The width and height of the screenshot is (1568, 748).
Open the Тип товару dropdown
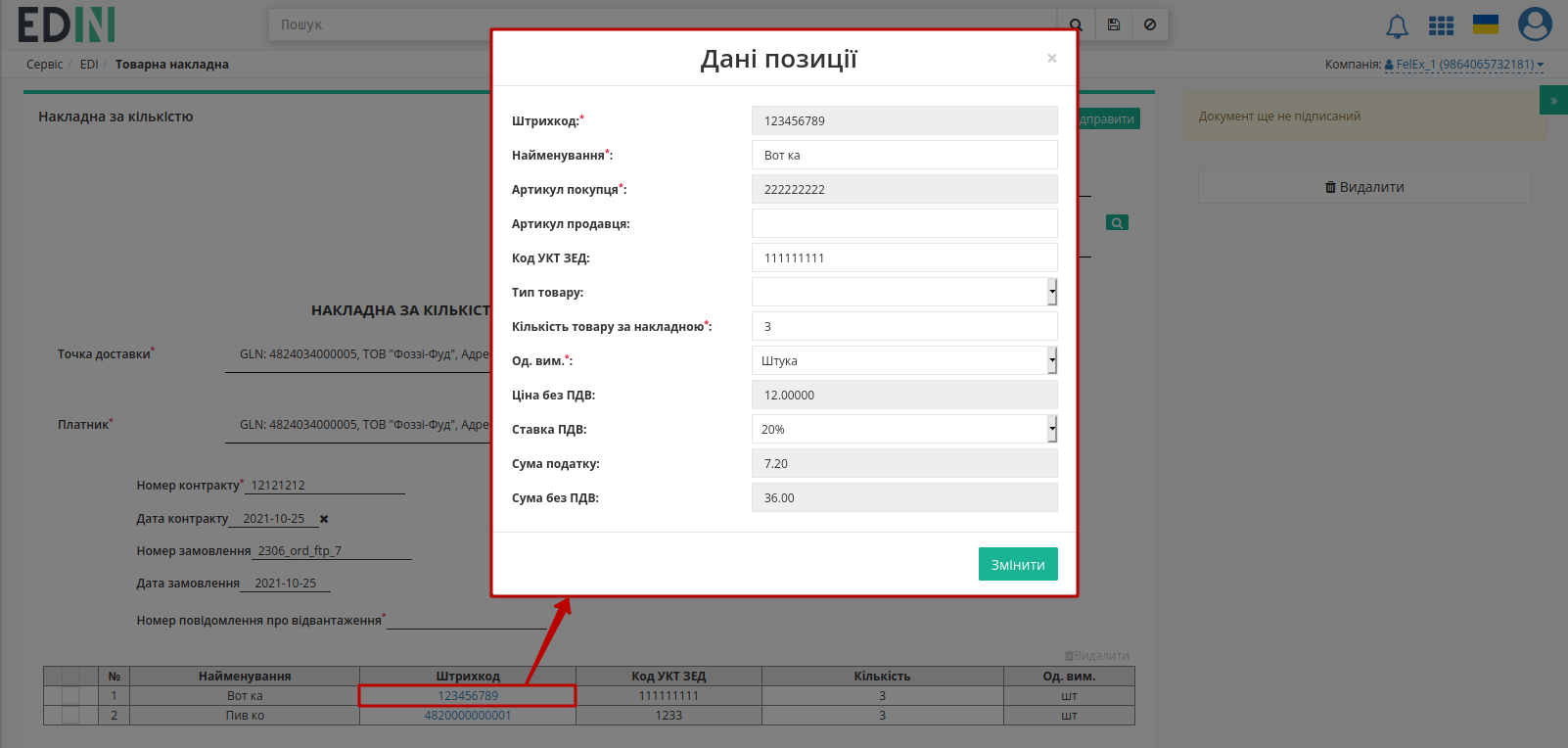pos(904,292)
